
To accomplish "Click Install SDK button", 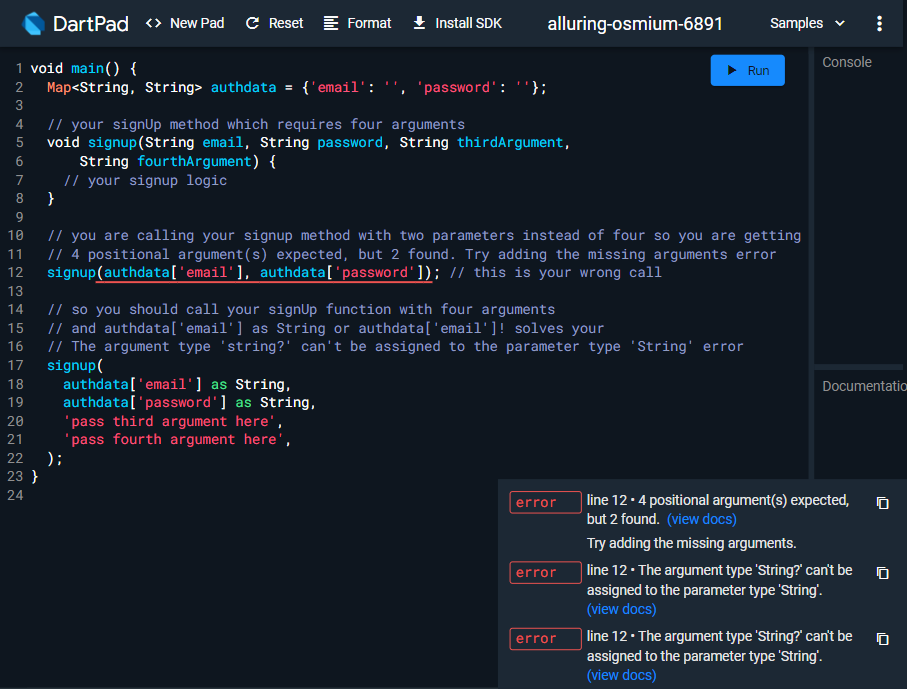I will click(x=458, y=23).
